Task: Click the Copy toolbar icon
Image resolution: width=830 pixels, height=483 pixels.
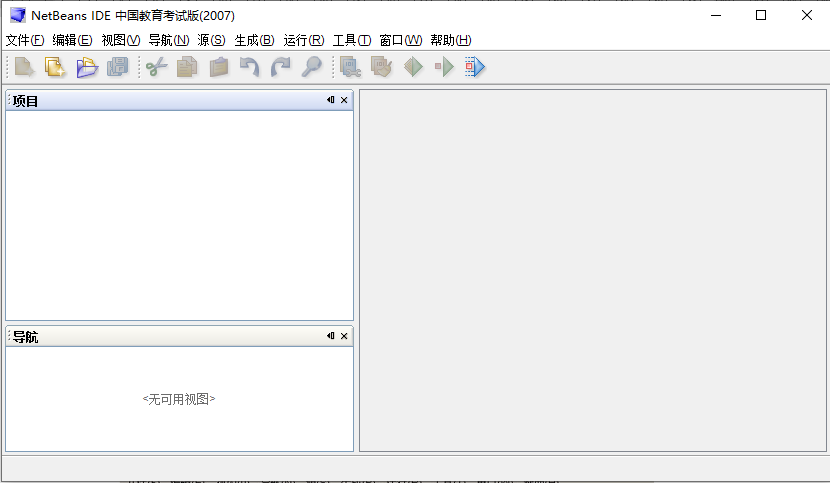Action: (x=187, y=67)
